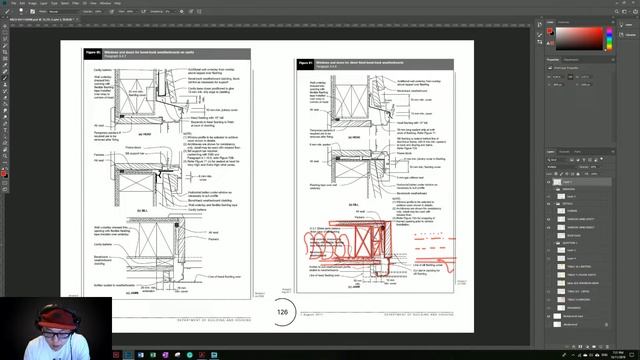Select the Clone Stamp tool
The image size is (640, 360).
click(4, 84)
